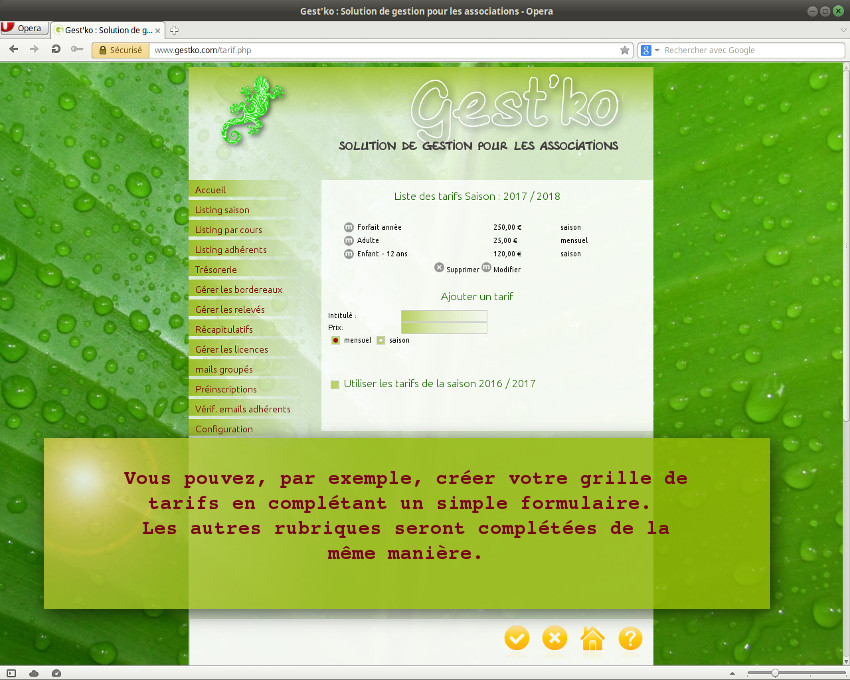Go to Trésorerie section
The image size is (850, 680).
[216, 270]
